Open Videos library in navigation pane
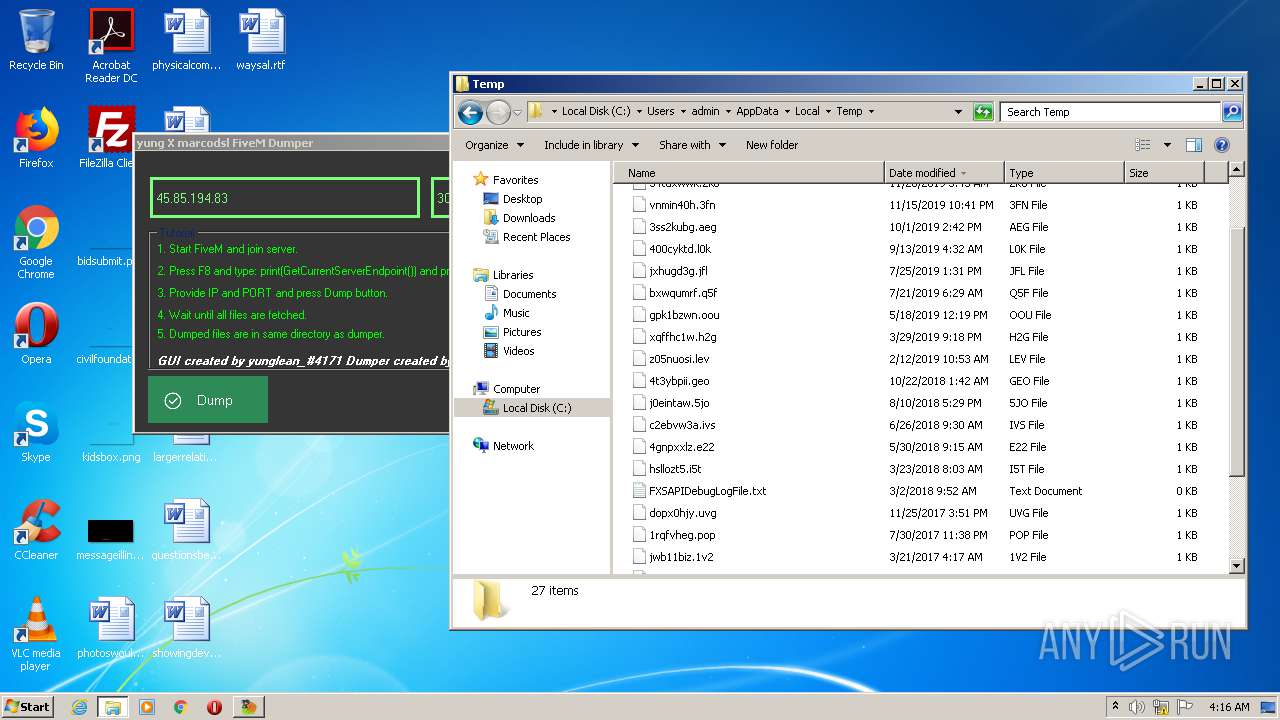 (518, 351)
